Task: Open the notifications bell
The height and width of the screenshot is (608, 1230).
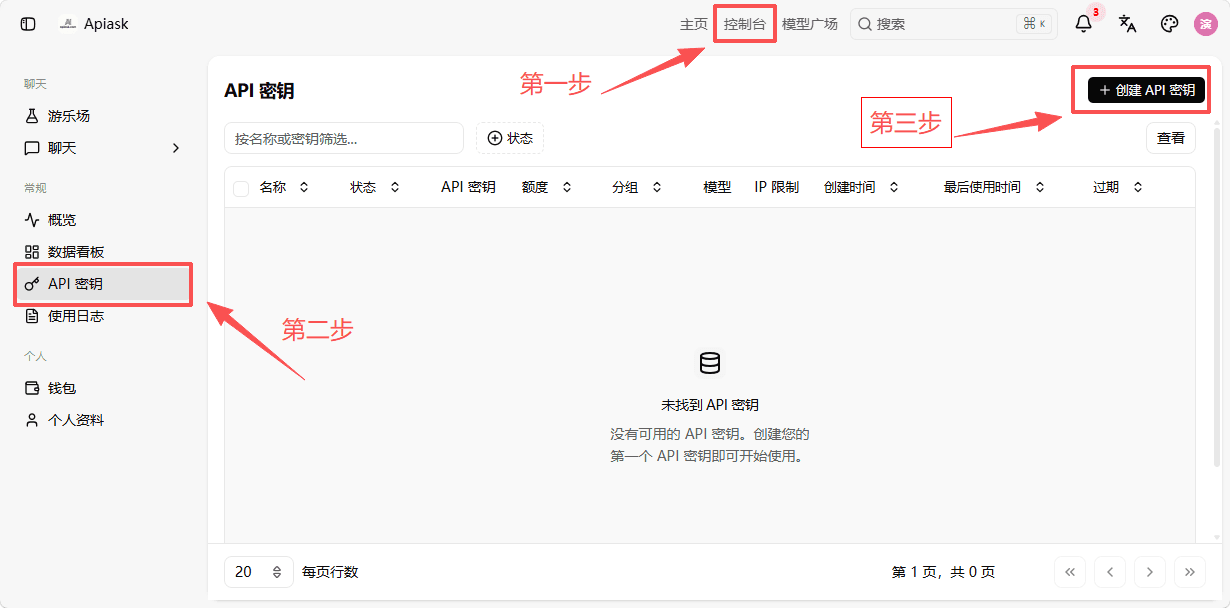Action: (1084, 24)
